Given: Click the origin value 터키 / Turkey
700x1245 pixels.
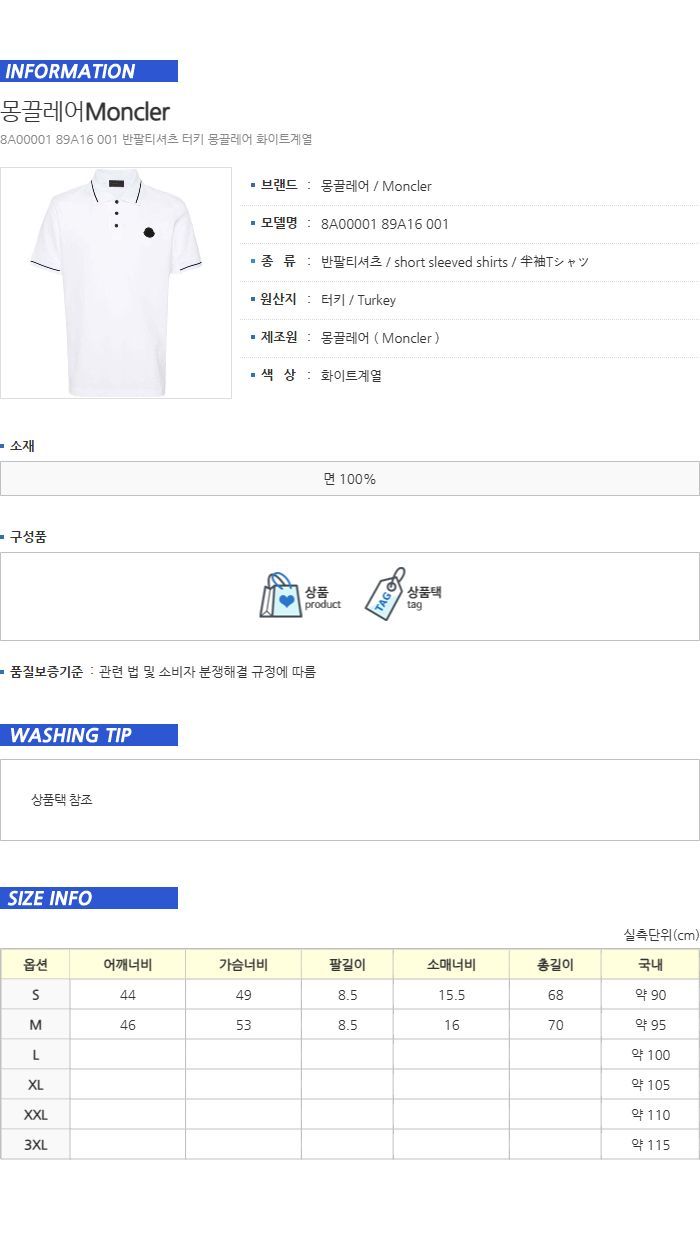Looking at the screenshot, I should (x=358, y=300).
